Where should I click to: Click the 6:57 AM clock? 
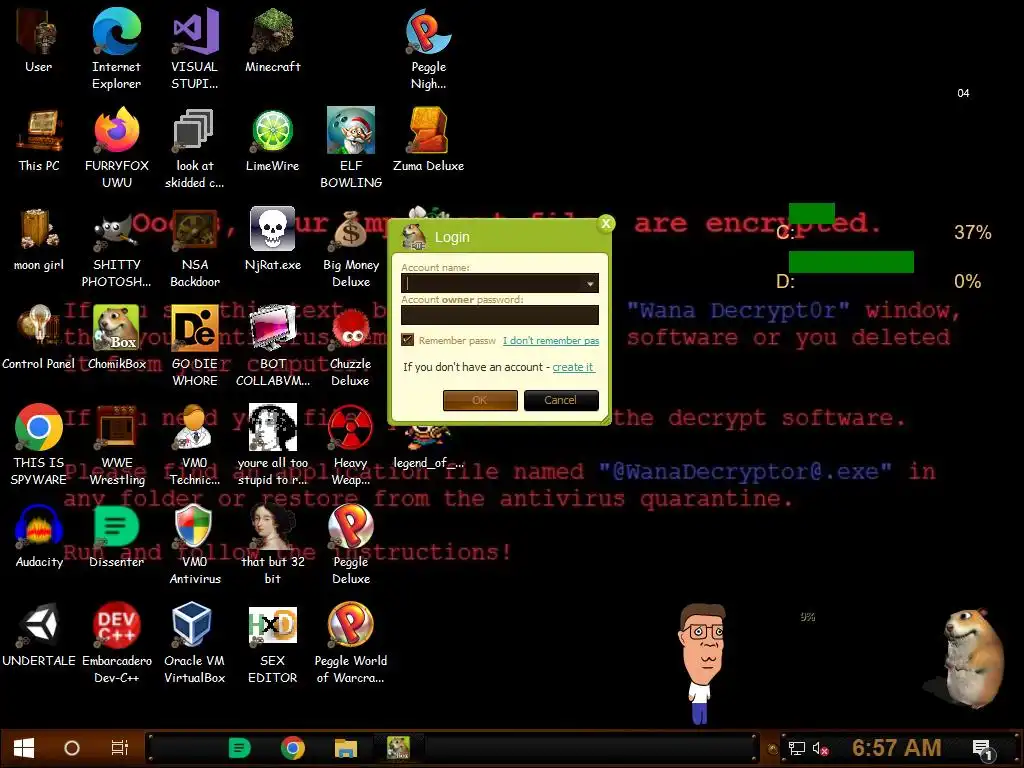tap(897, 748)
